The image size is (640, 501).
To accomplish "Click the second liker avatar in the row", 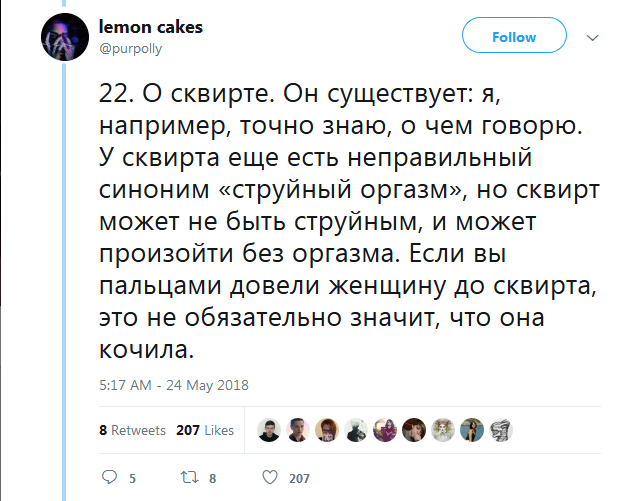I will [x=297, y=430].
